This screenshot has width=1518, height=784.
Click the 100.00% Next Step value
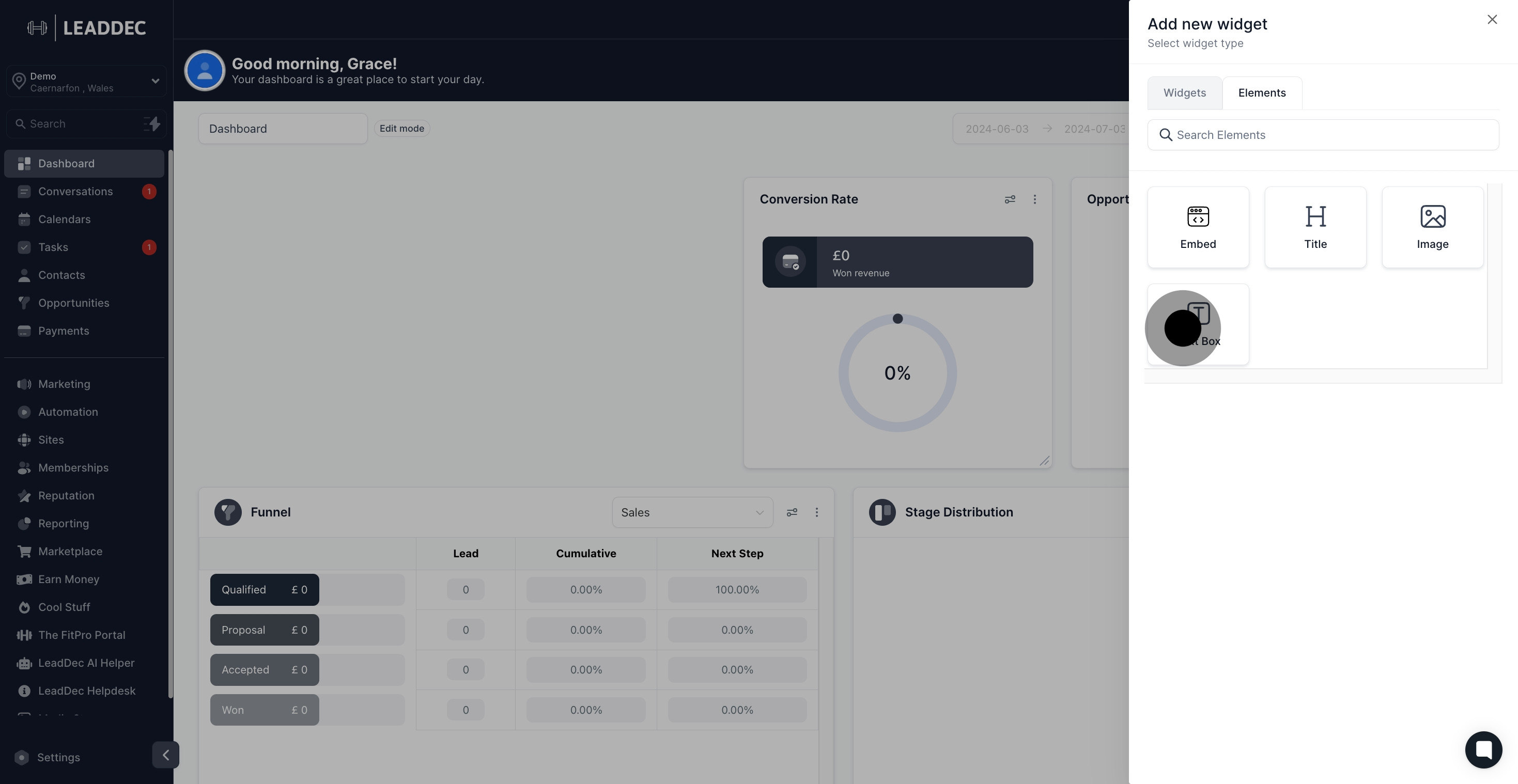click(737, 590)
